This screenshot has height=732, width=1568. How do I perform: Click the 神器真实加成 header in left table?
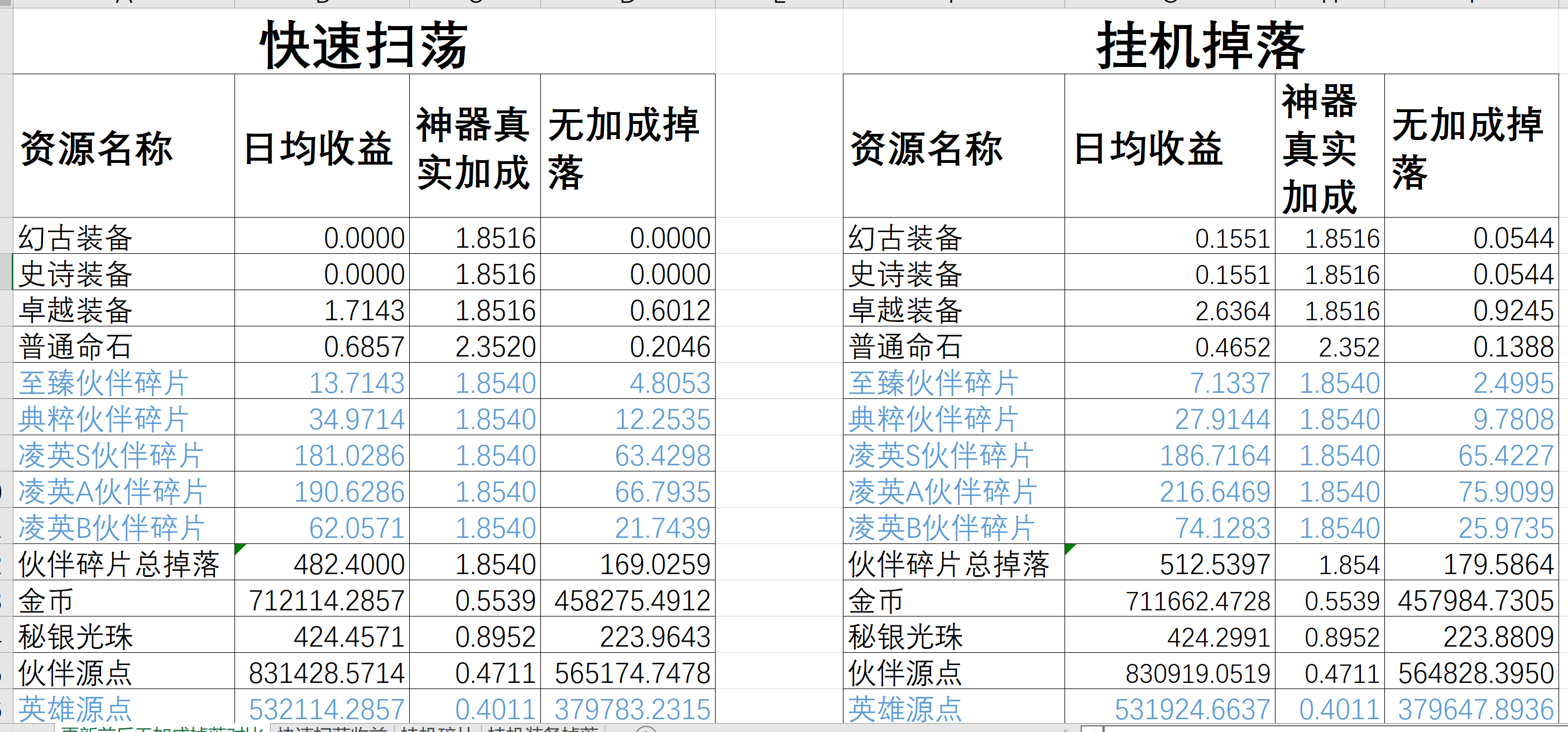point(474,147)
